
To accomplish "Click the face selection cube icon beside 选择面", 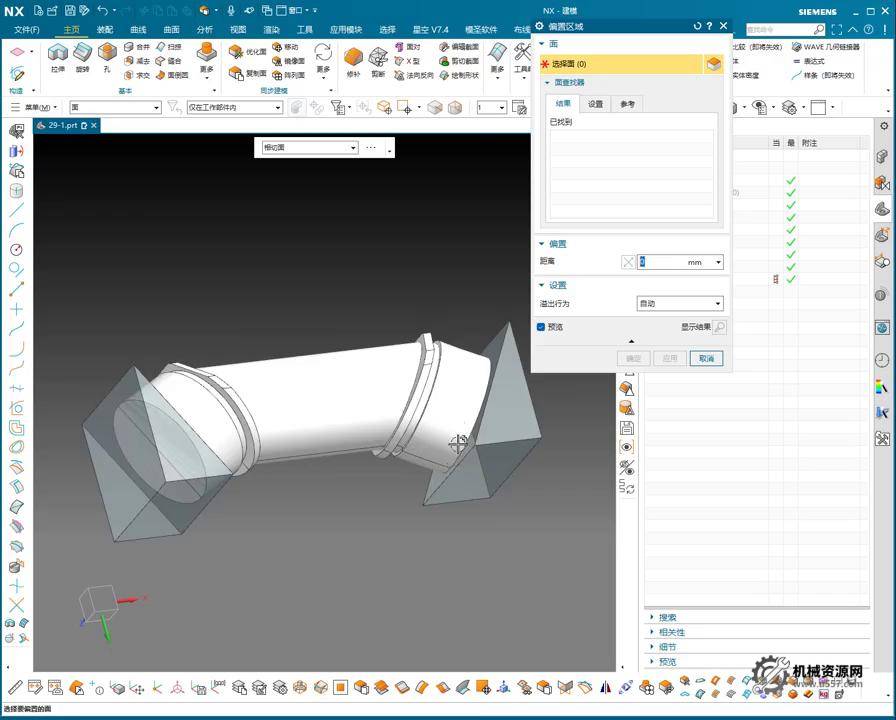I will tap(713, 64).
